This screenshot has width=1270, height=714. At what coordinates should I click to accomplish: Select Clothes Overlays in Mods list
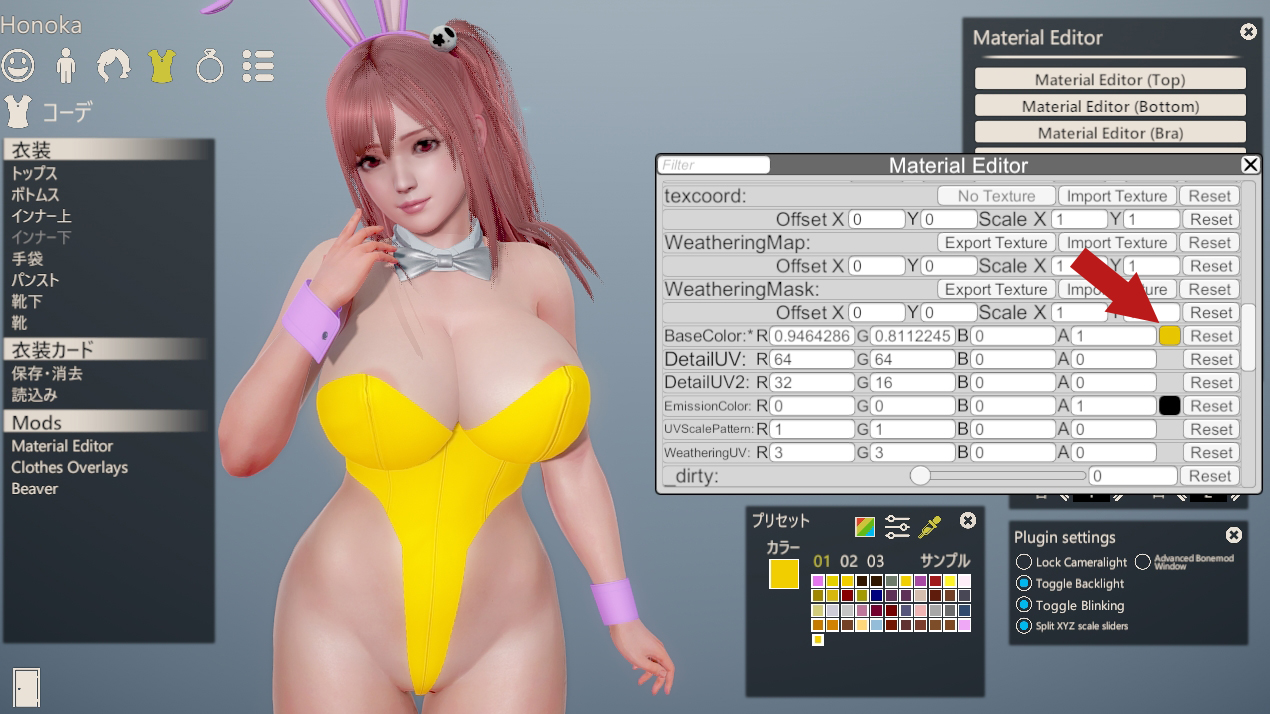coord(70,467)
